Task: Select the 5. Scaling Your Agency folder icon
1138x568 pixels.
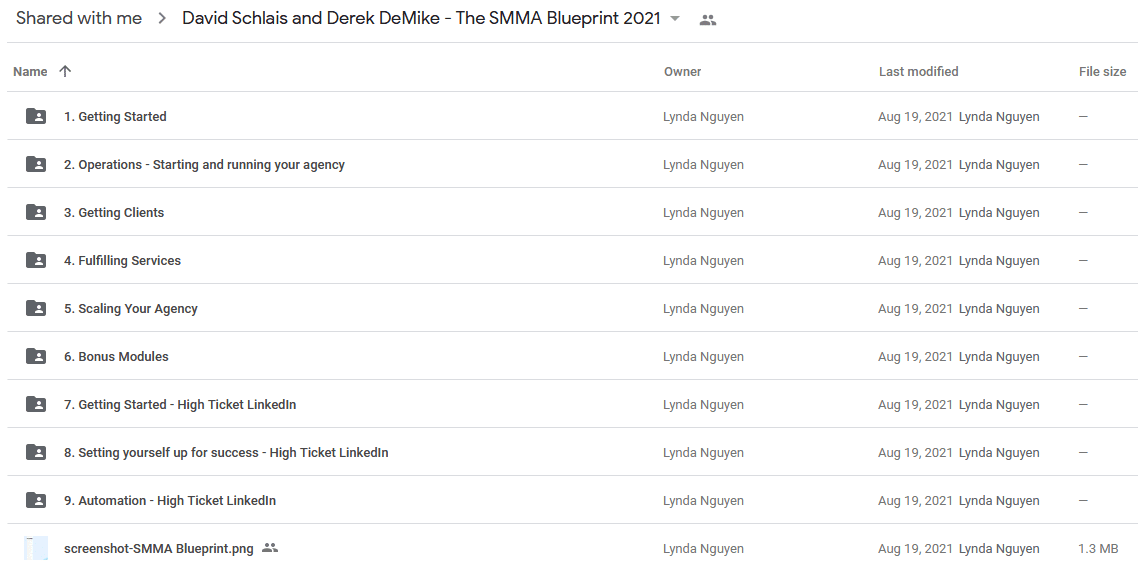Action: point(36,308)
